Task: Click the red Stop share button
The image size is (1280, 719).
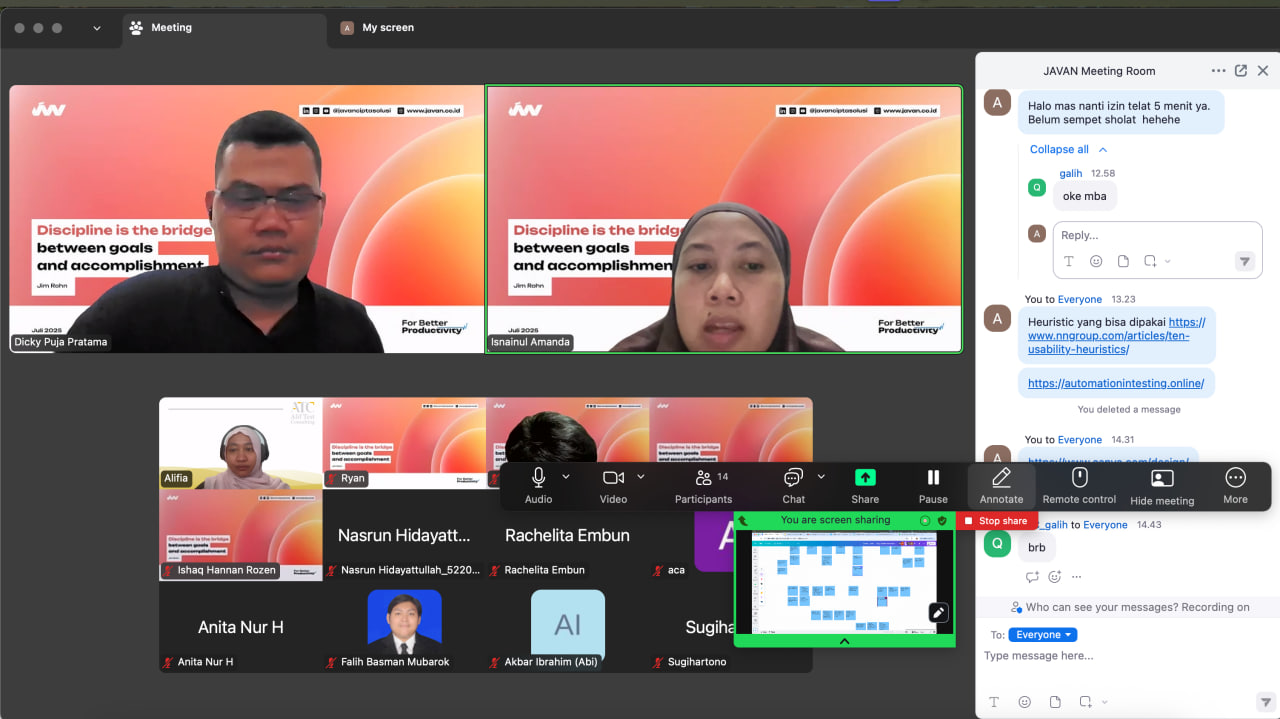Action: click(995, 521)
